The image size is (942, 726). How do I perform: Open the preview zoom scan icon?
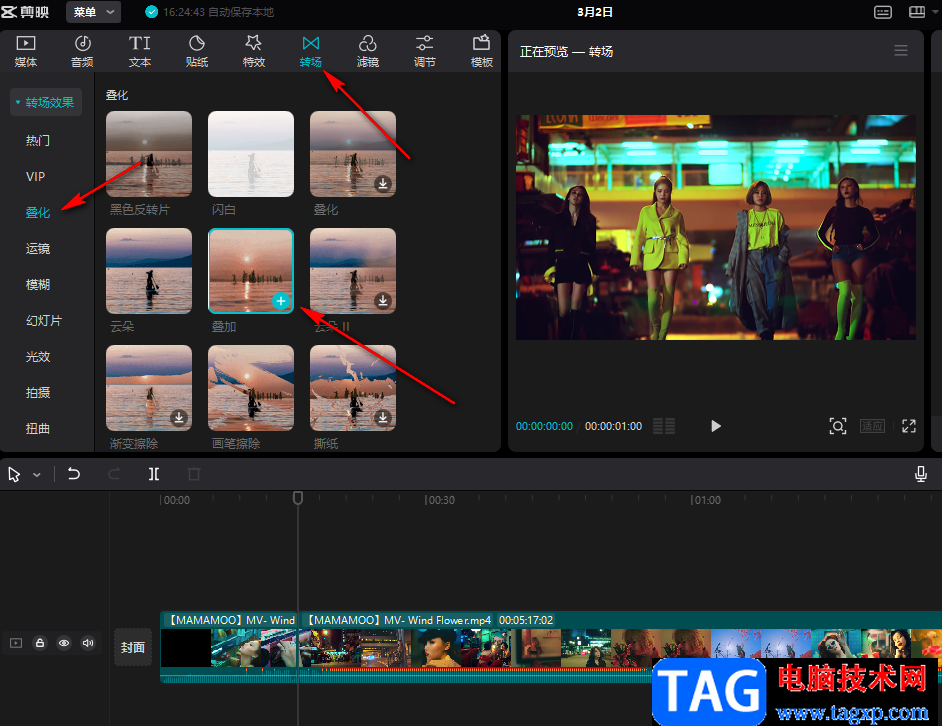pos(838,426)
